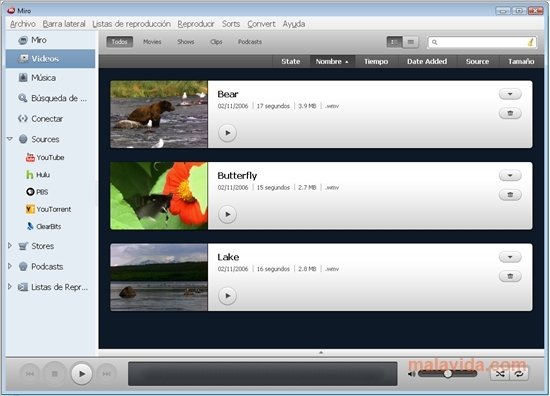Sort by the Date Added column
Screen dimensions: 550x396
point(427,61)
